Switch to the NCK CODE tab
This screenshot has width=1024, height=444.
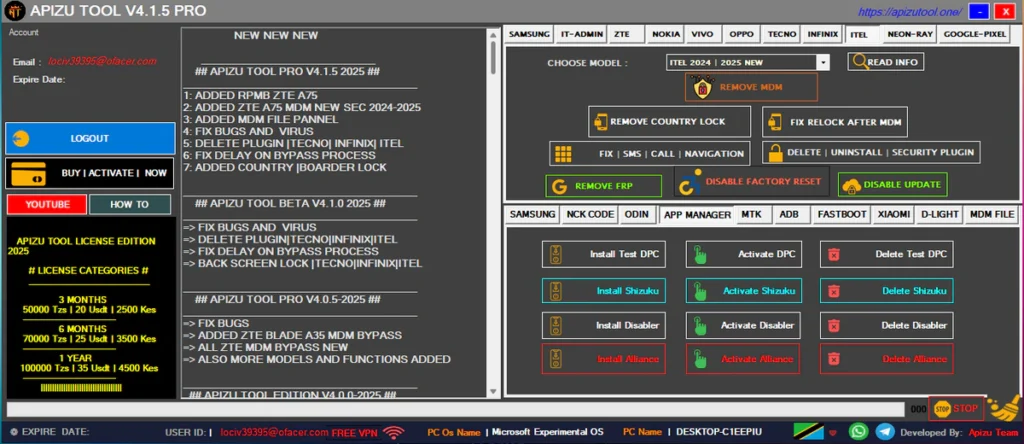click(x=590, y=214)
